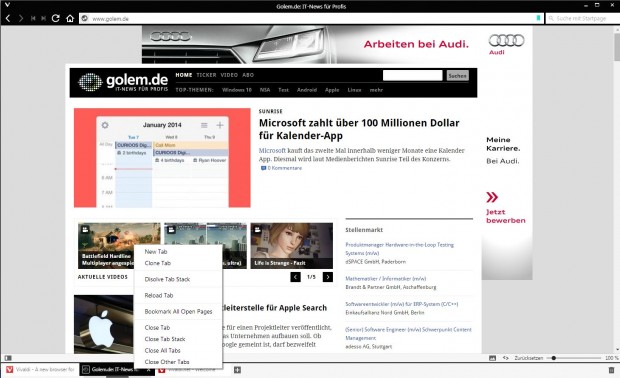Screen dimensions: 620x378
Task: Open Produktmanager Hardware-in-the-Loop job link
Action: pyautogui.click(x=399, y=249)
